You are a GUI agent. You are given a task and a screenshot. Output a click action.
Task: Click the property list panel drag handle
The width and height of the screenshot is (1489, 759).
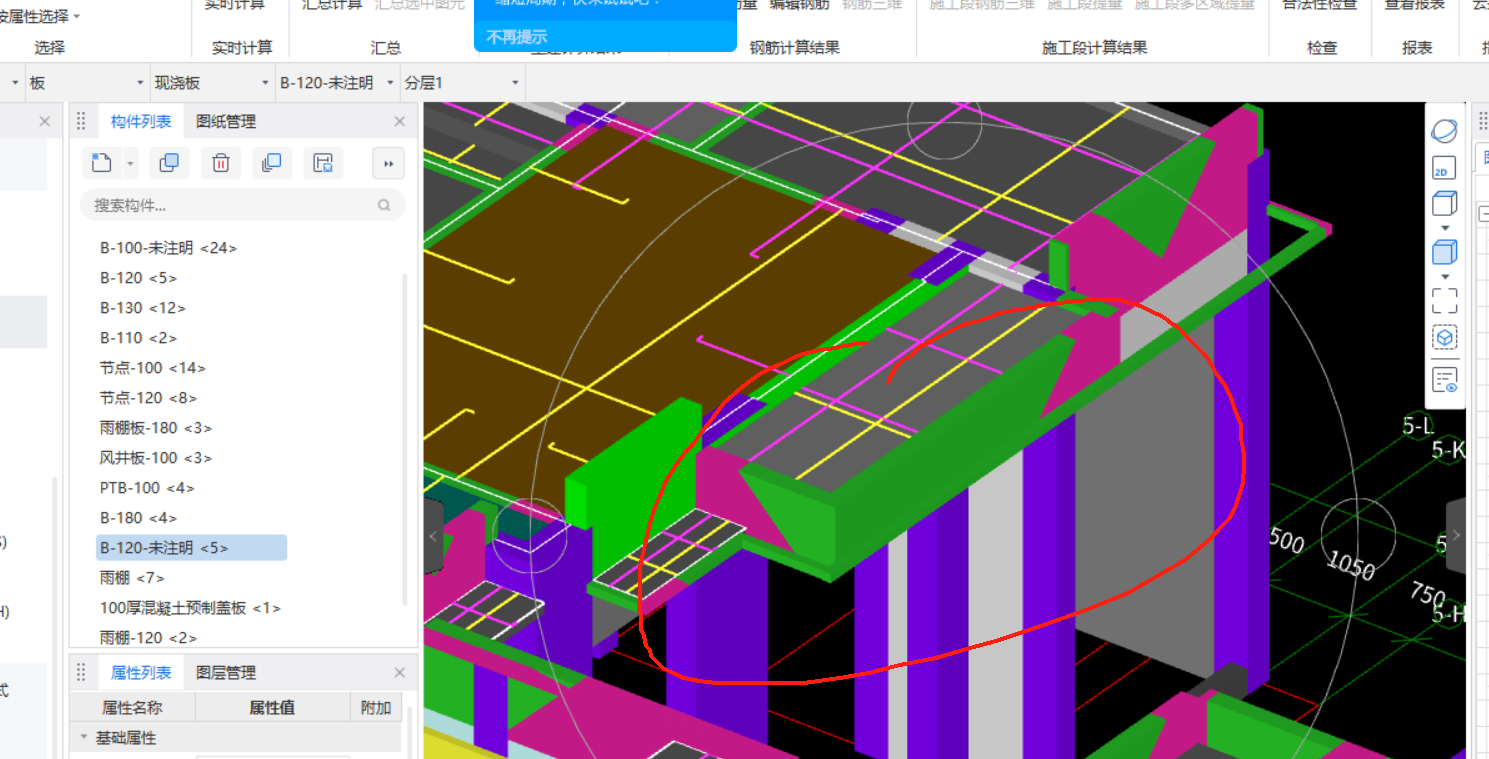(x=82, y=672)
